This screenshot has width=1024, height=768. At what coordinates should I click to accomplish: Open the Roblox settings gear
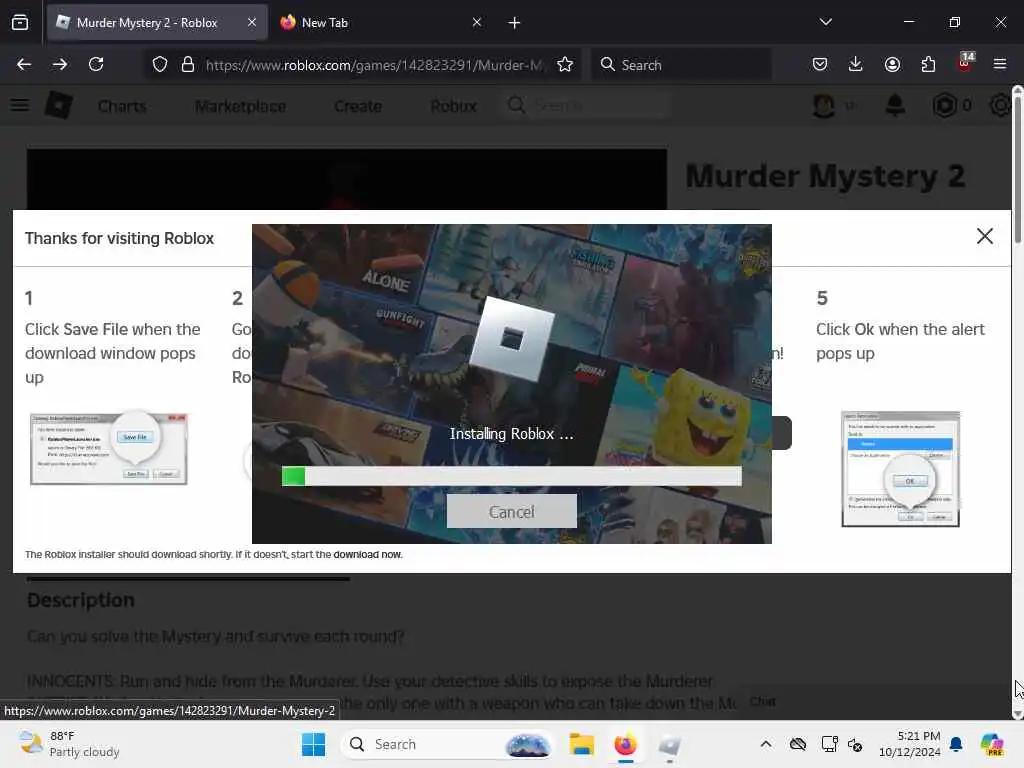click(x=1000, y=105)
